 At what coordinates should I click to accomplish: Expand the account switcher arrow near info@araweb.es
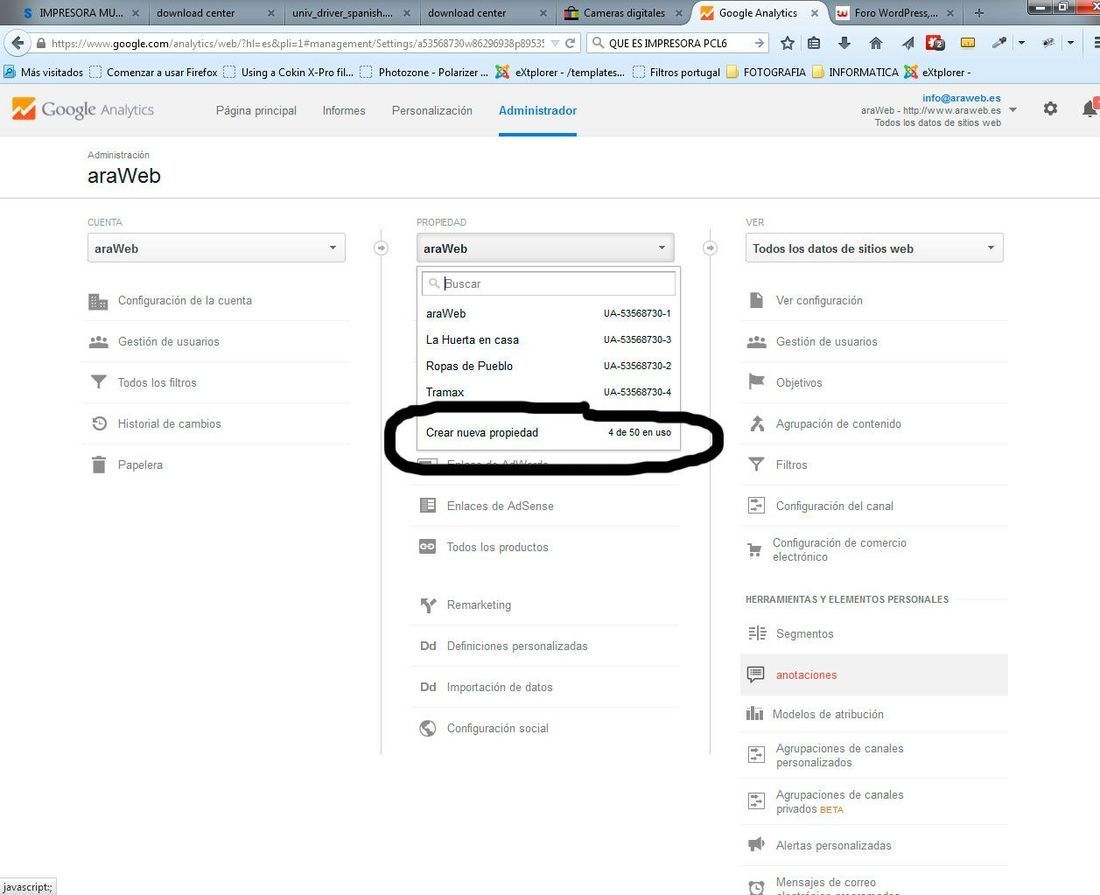click(x=1013, y=110)
